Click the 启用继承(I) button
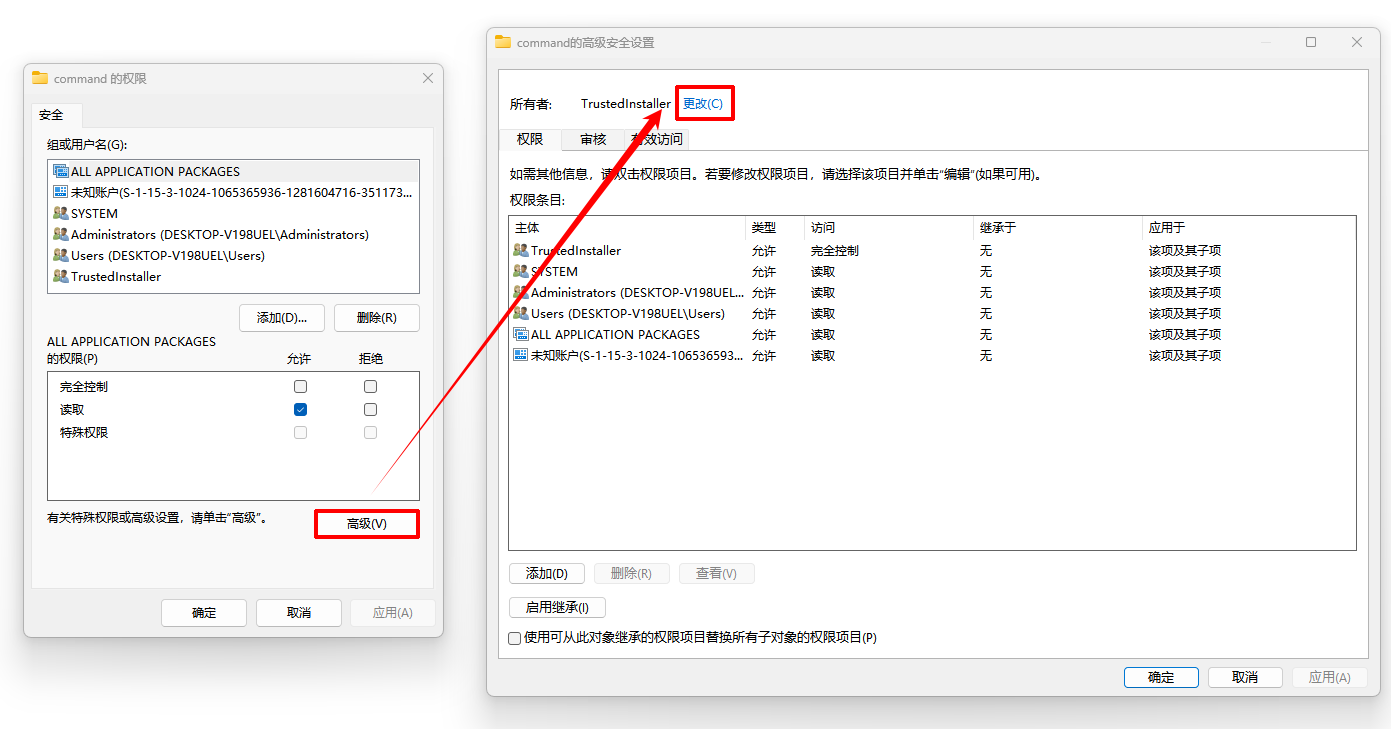 click(x=557, y=608)
